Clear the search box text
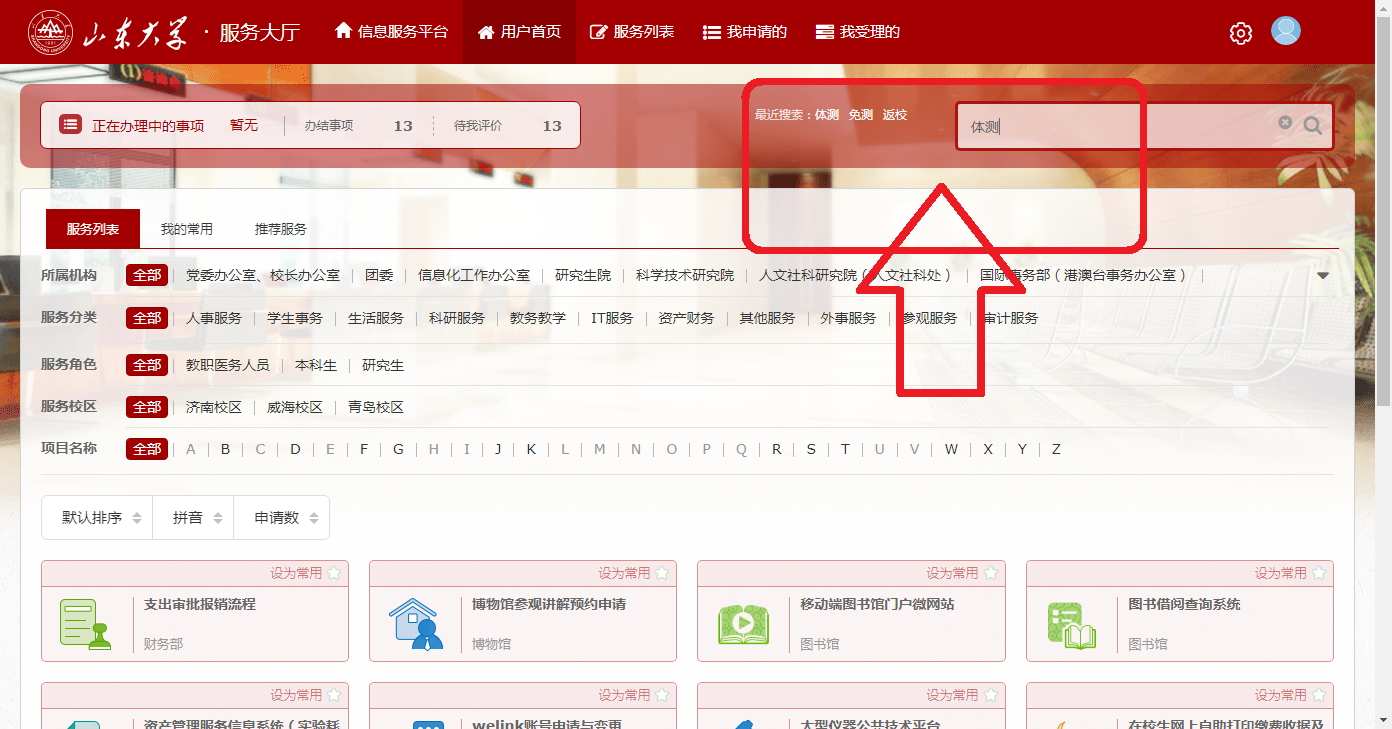 1285,123
